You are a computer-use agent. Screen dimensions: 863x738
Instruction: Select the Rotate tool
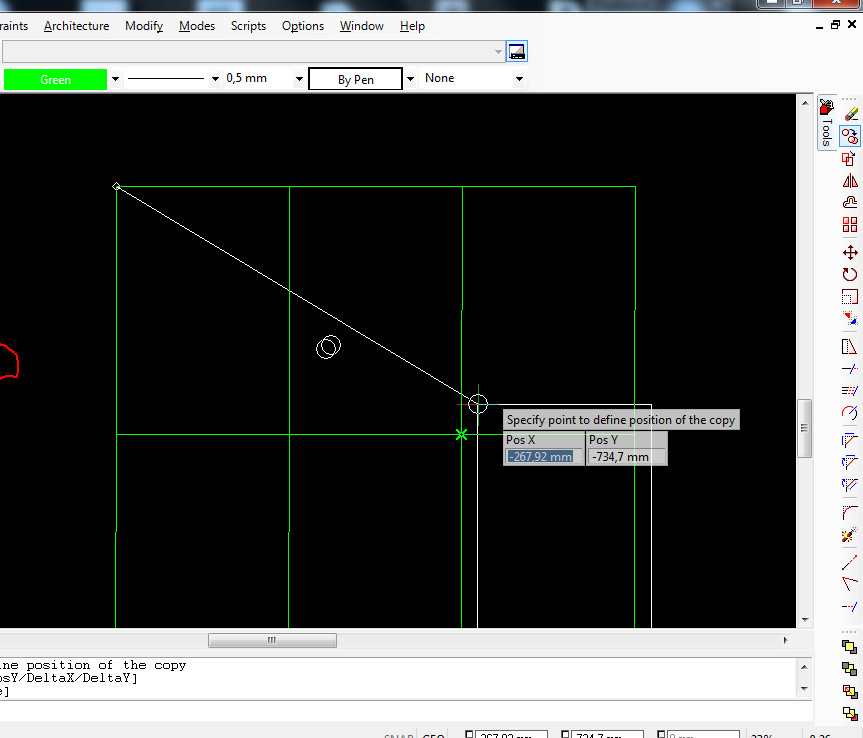tap(850, 274)
